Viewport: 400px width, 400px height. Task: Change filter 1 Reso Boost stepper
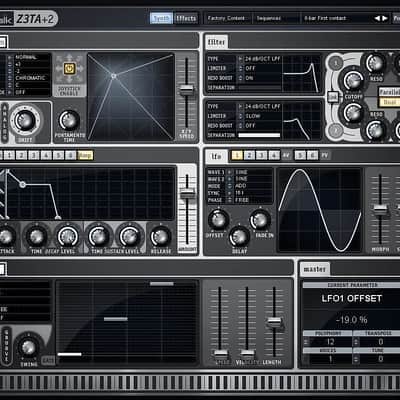click(240, 78)
